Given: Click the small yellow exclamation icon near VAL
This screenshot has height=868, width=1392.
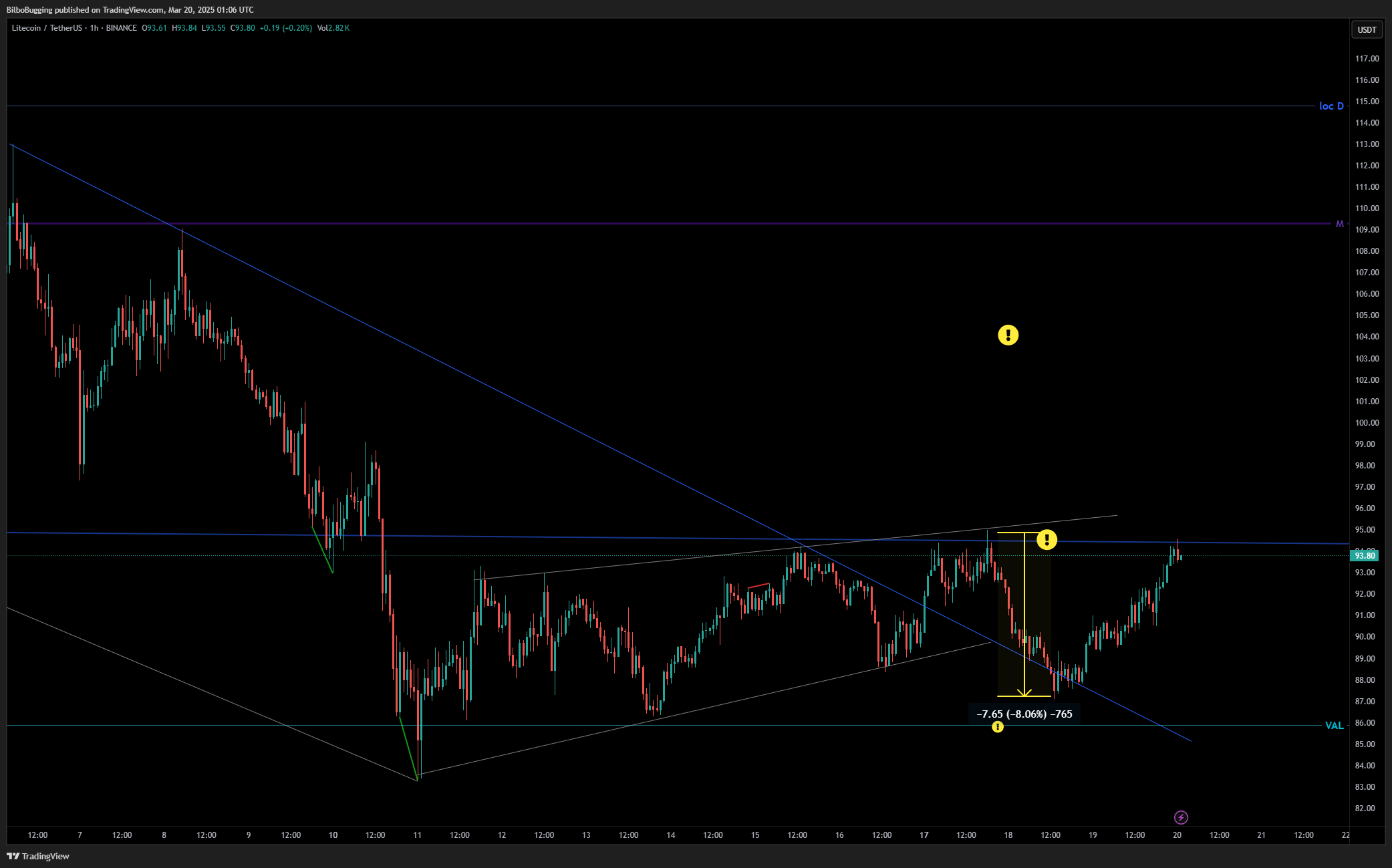Looking at the screenshot, I should (997, 726).
